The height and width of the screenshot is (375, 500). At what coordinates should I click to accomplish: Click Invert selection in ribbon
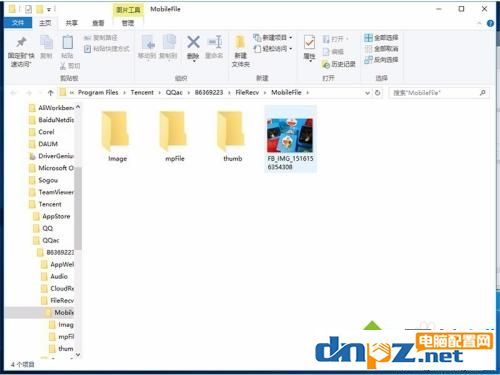click(381, 60)
